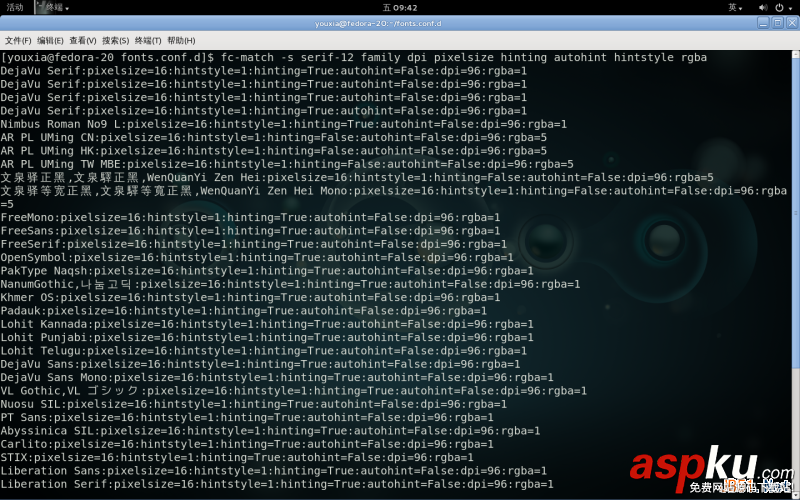Viewport: 800px width, 500px height.
Task: Open the 文件(F) menu
Action: tap(18, 40)
